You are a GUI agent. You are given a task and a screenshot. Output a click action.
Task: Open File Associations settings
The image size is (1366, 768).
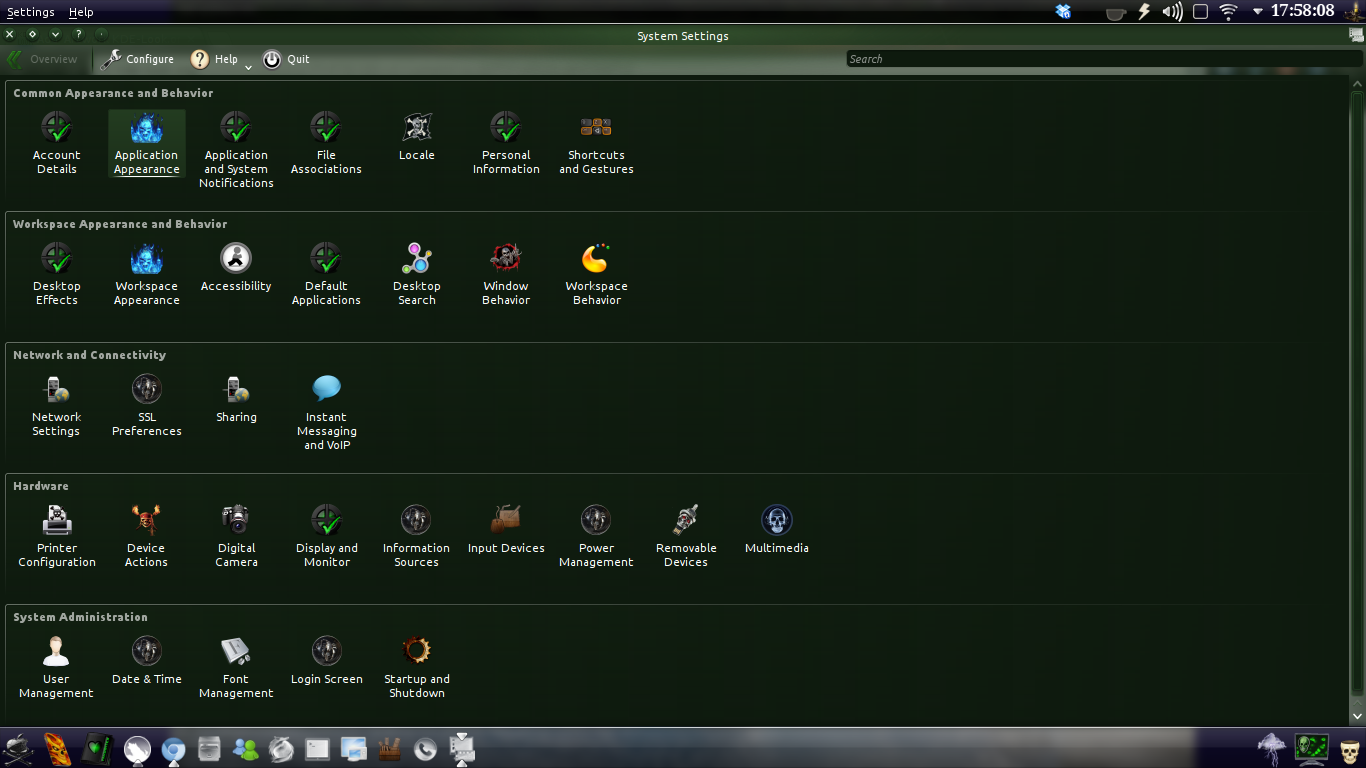[326, 144]
